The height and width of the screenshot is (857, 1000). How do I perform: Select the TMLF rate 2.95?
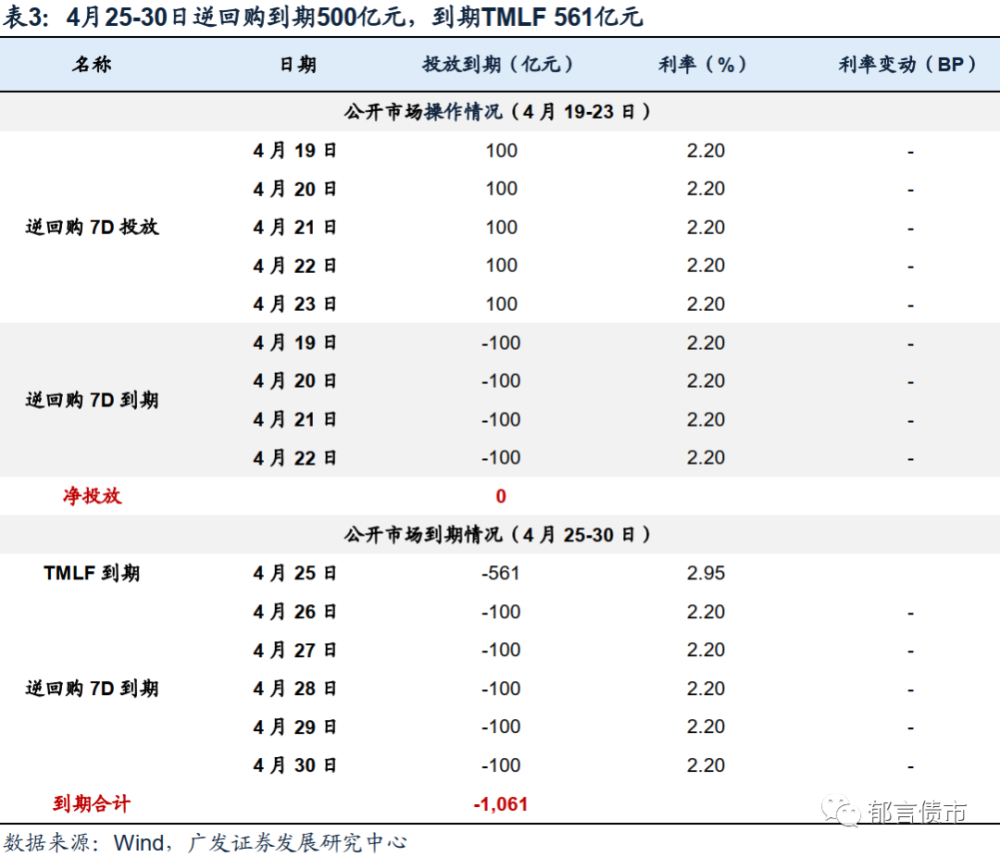click(x=705, y=573)
